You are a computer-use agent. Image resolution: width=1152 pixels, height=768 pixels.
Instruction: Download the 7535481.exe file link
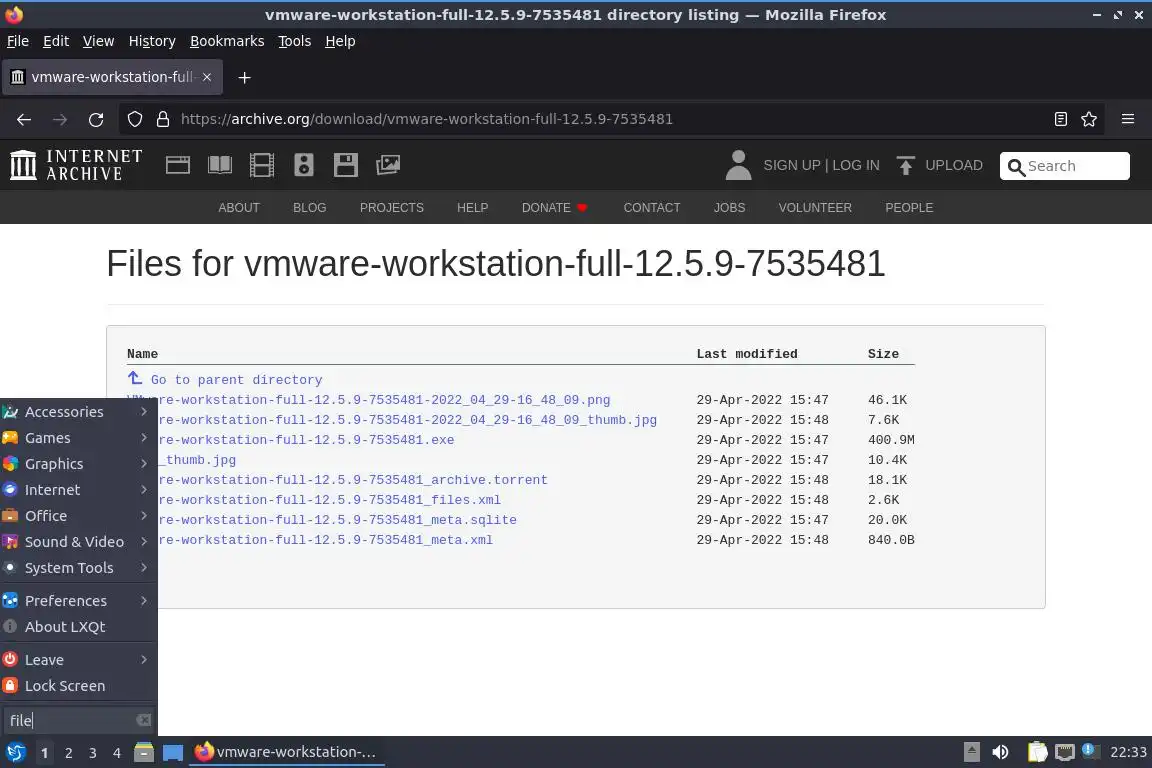pyautogui.click(x=306, y=439)
